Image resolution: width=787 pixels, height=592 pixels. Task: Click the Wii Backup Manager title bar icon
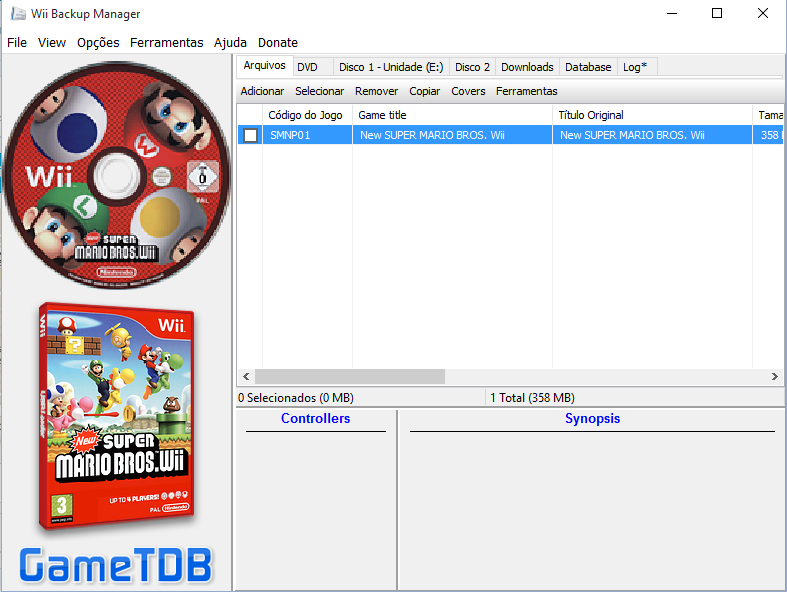tap(17, 14)
